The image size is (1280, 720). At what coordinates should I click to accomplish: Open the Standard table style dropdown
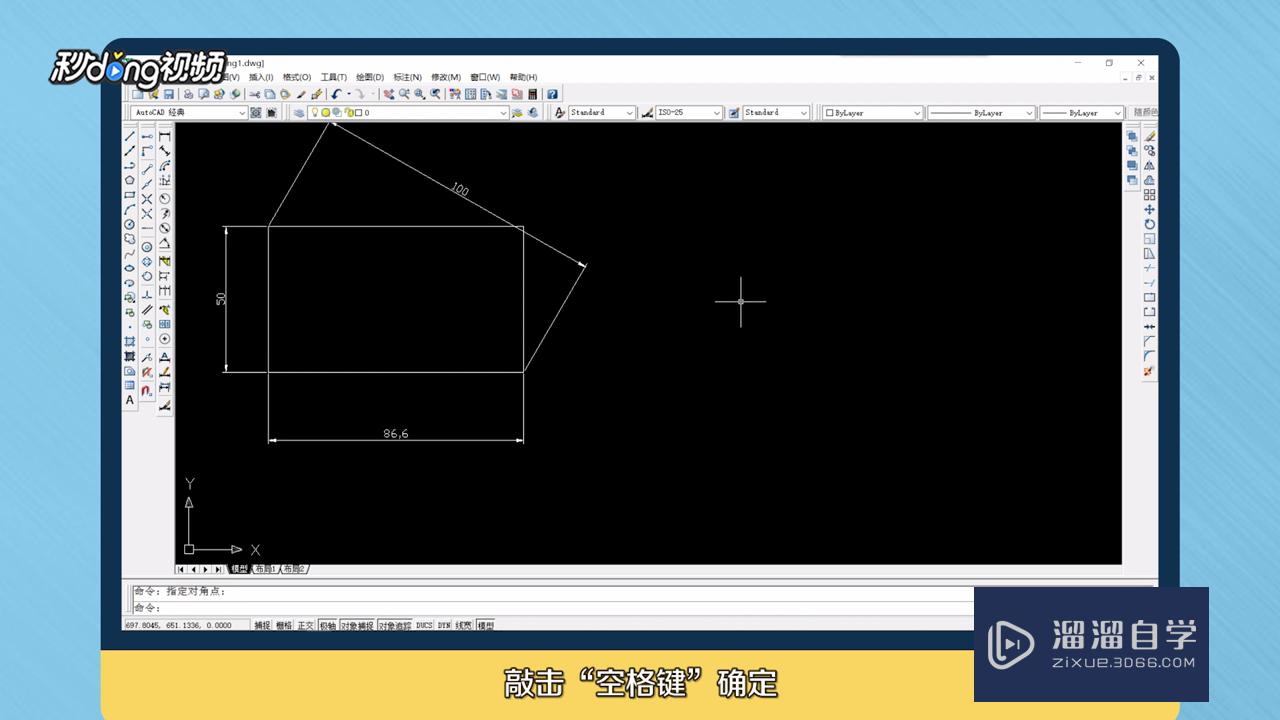[x=776, y=113]
